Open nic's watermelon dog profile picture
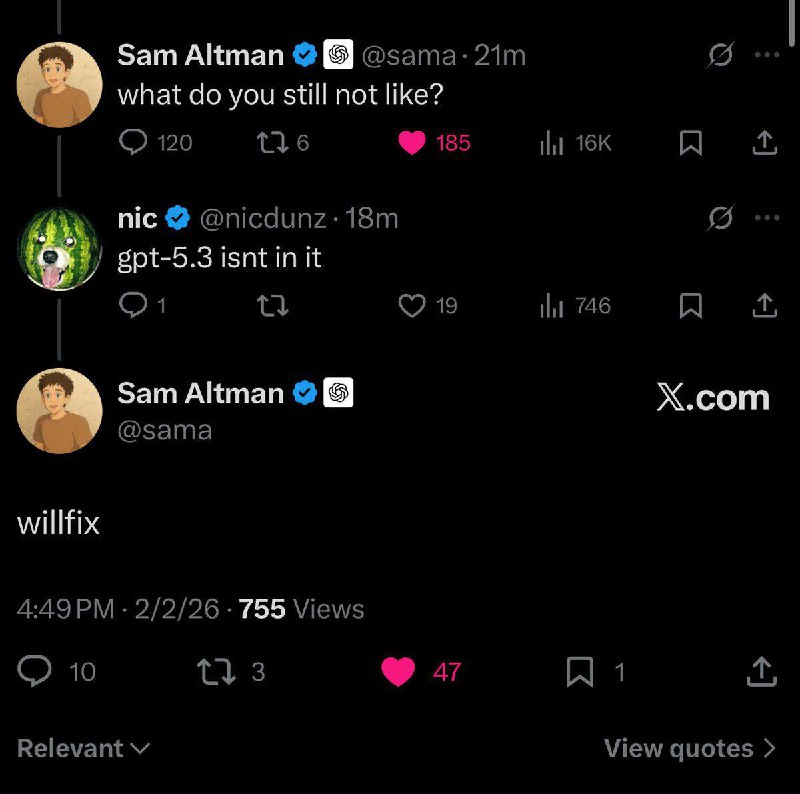Image resolution: width=800 pixels, height=794 pixels. 60,247
